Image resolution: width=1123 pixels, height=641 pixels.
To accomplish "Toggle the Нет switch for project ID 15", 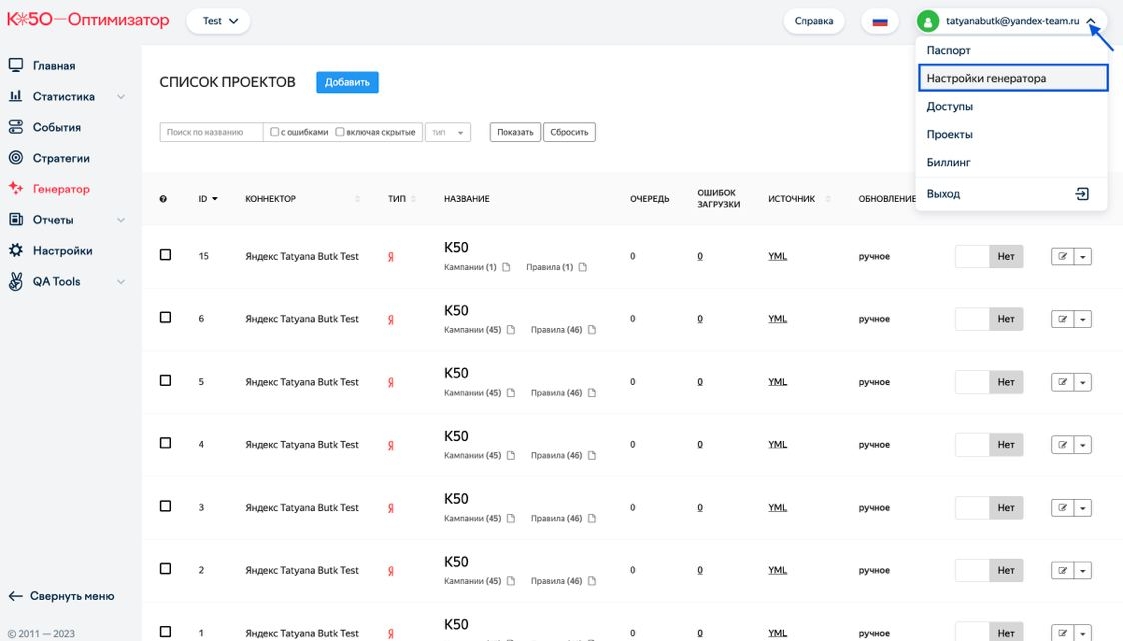I will tap(989, 257).
